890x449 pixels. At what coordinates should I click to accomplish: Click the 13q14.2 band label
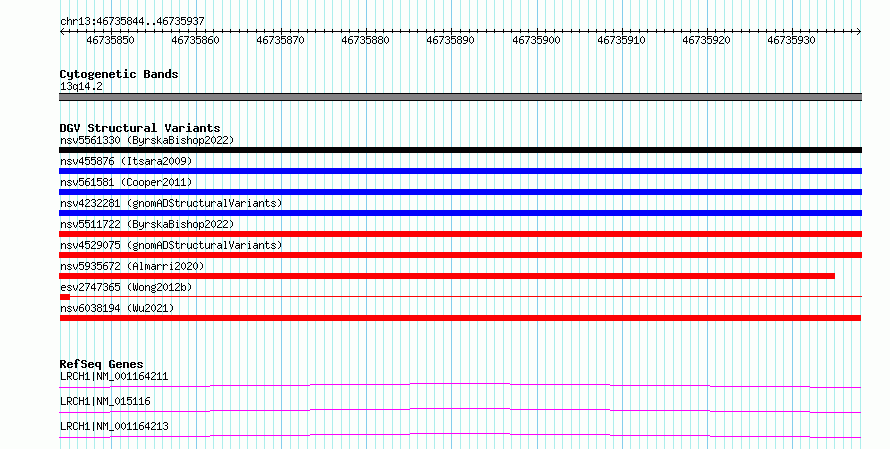(x=81, y=87)
